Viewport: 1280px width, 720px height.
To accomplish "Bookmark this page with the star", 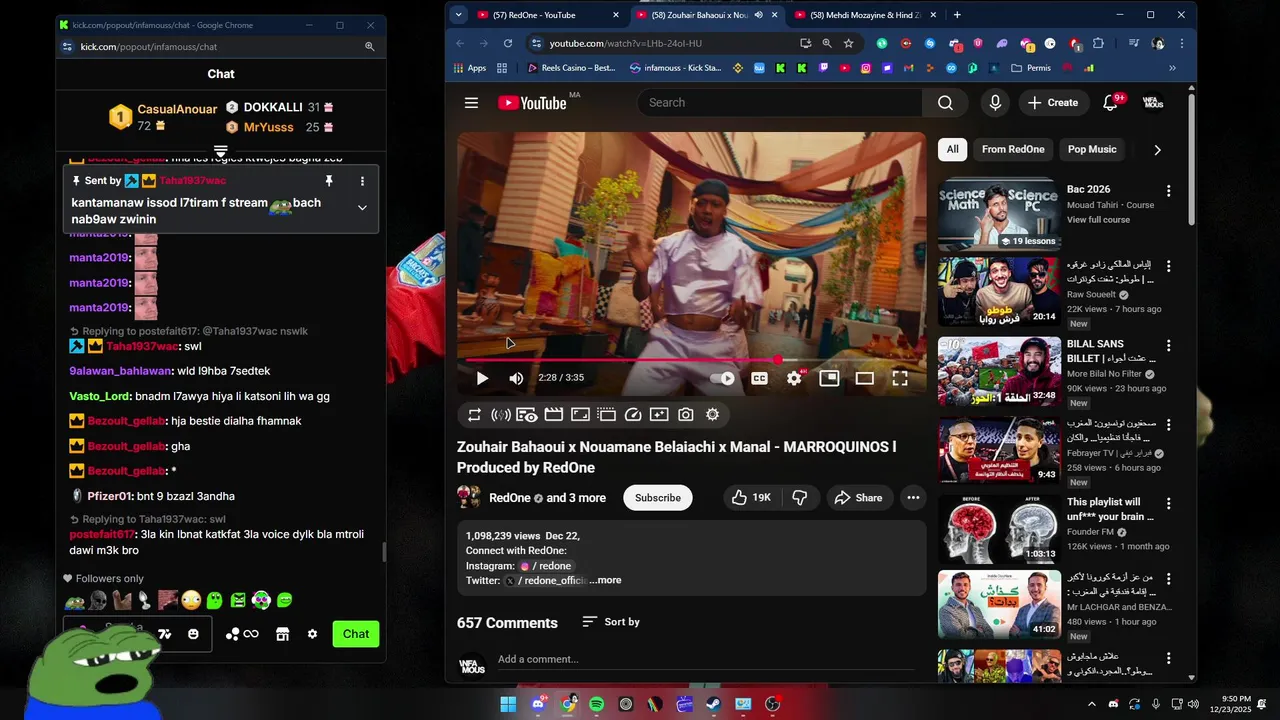I will coord(849,44).
